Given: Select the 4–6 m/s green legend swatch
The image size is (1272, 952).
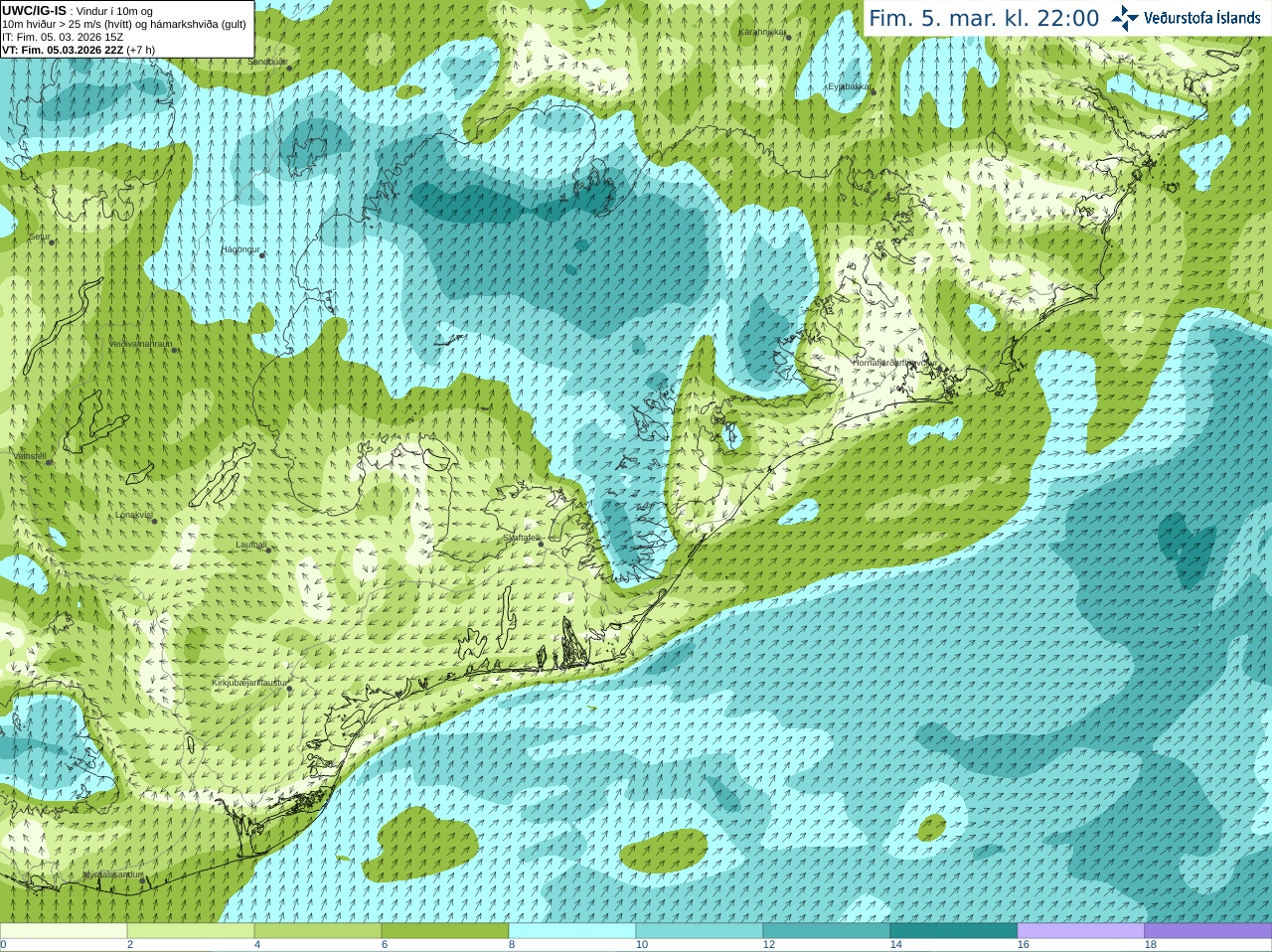Looking at the screenshot, I should pyautogui.click(x=318, y=931).
